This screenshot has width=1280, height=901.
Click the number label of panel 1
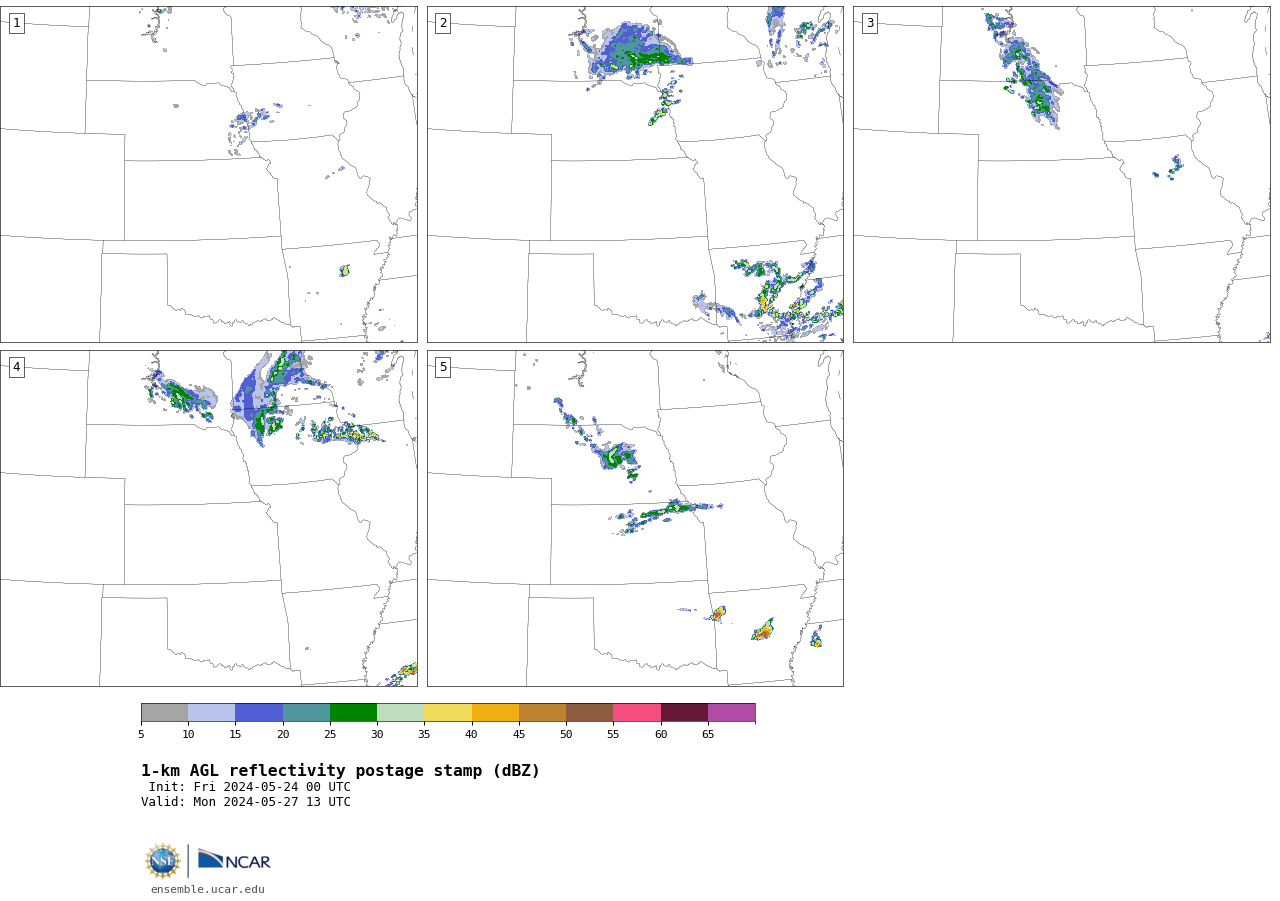[x=16, y=23]
